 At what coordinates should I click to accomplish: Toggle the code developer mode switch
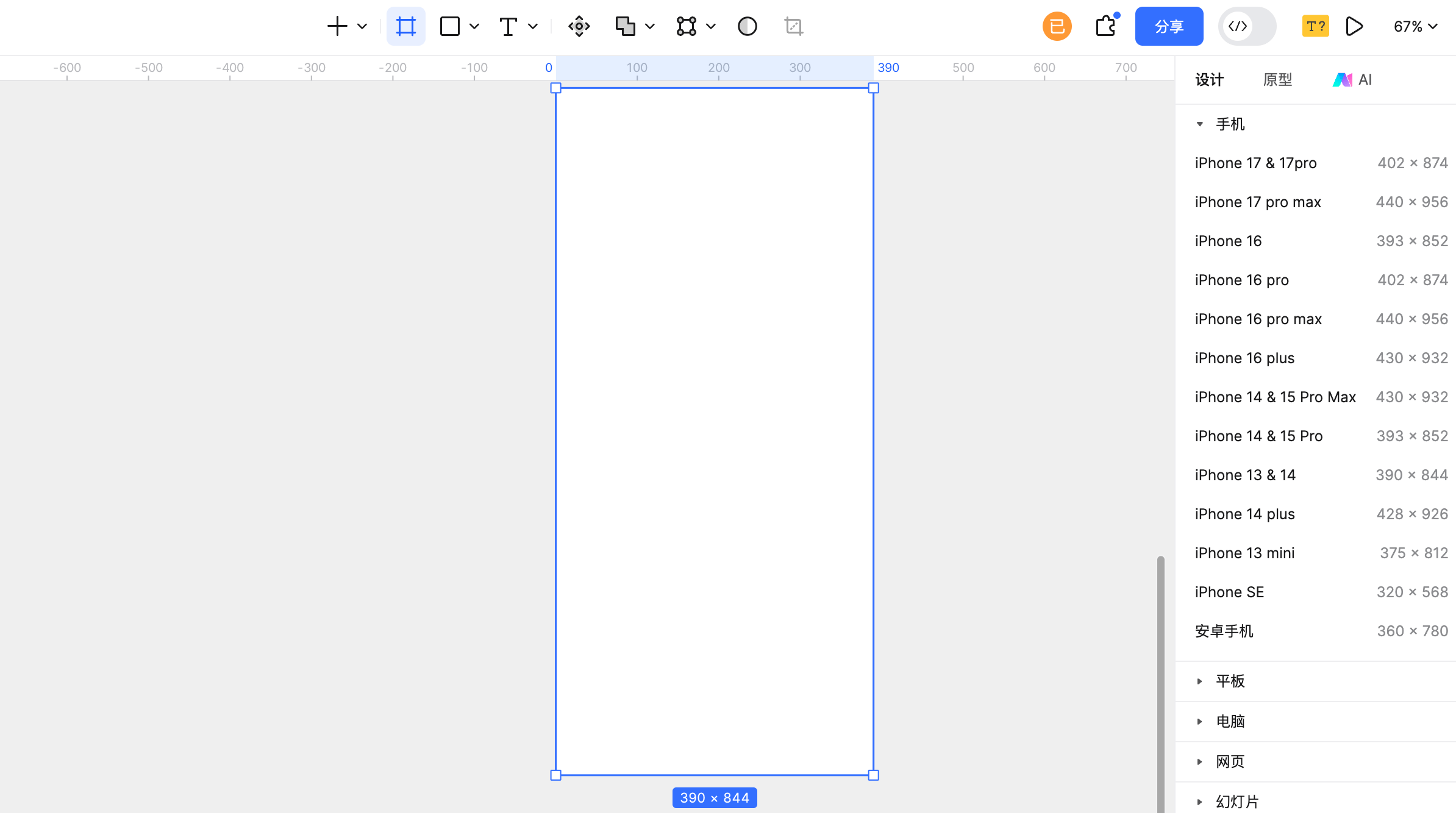pos(1247,26)
